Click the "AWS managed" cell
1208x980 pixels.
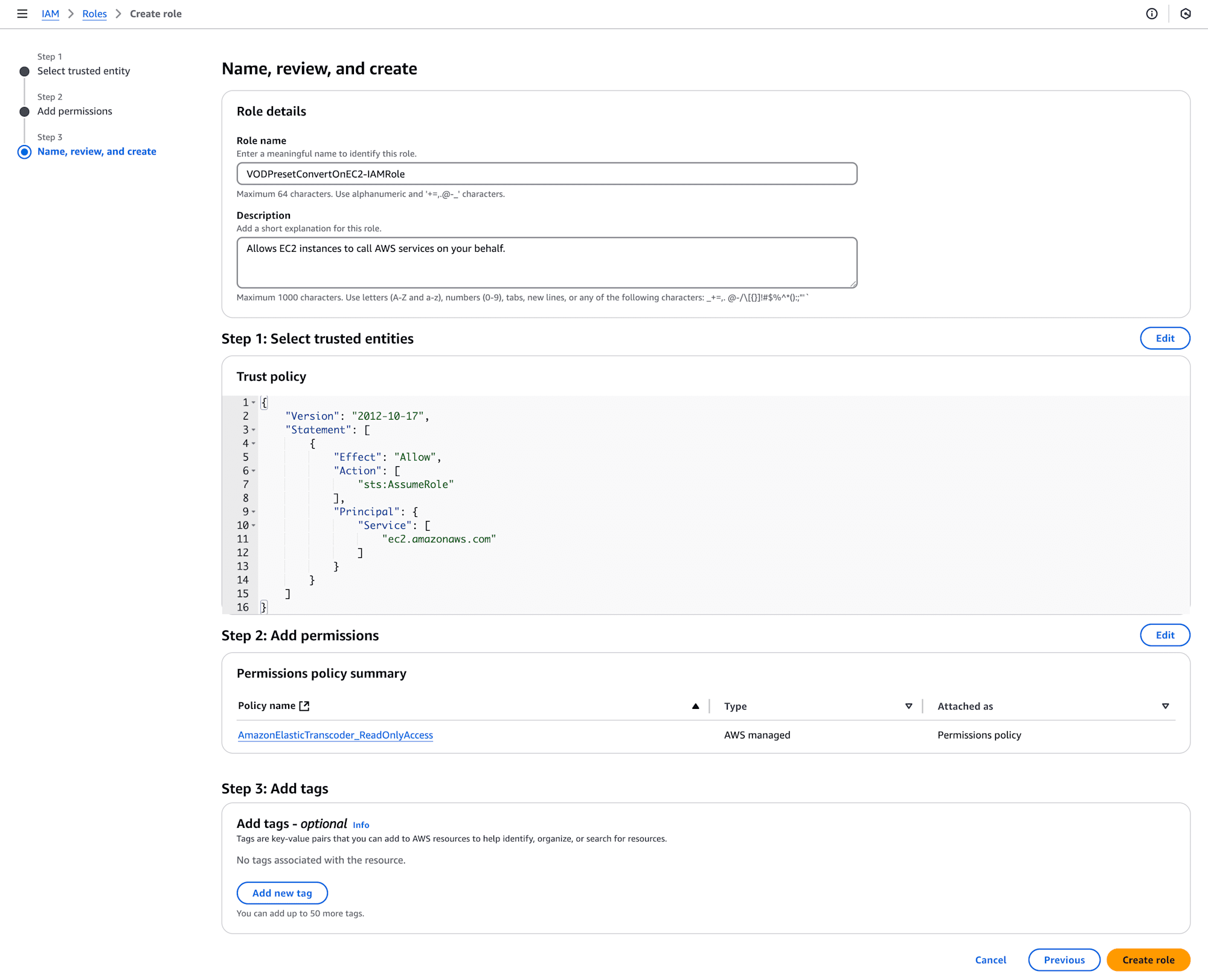click(757, 735)
